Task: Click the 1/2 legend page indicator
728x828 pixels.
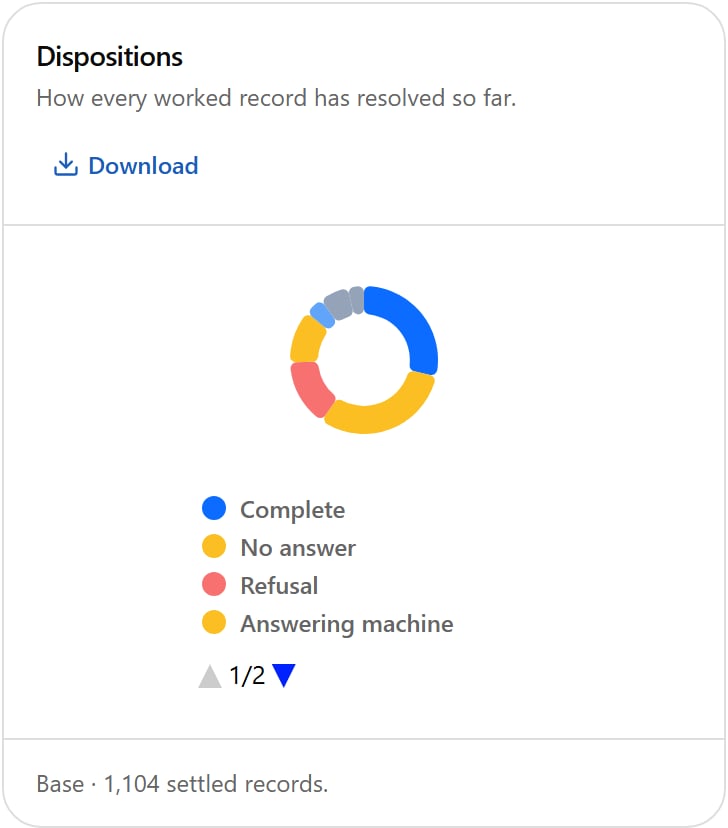Action: point(247,675)
